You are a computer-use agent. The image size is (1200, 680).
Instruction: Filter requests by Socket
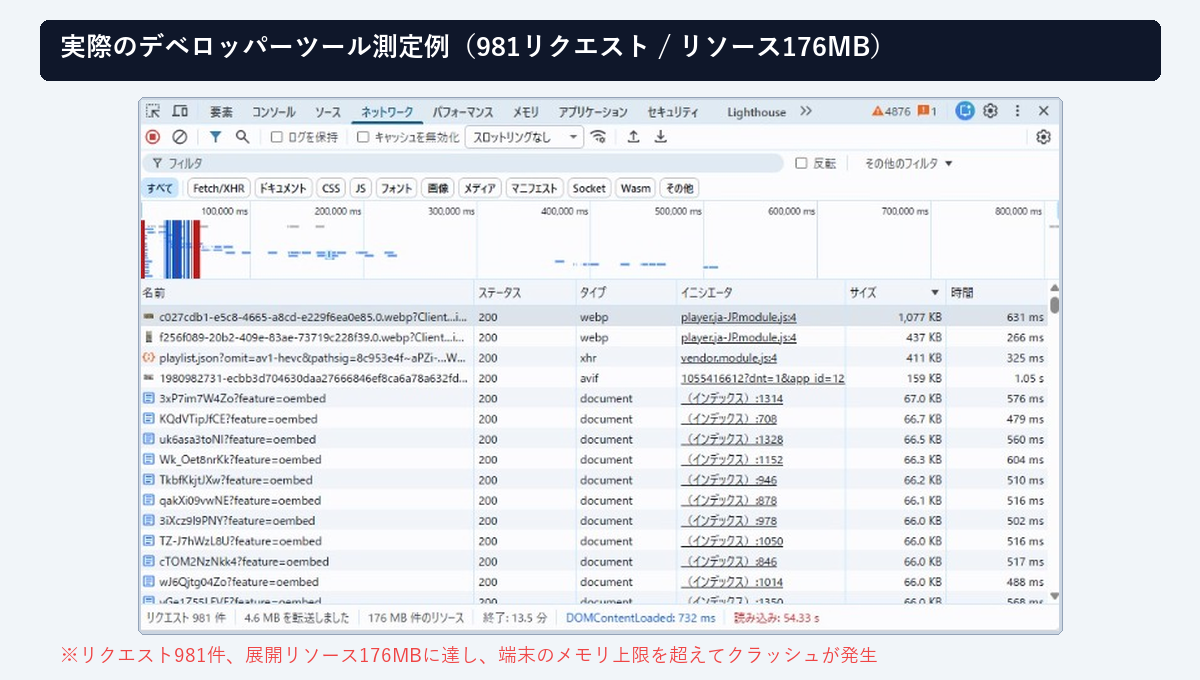[x=589, y=188]
